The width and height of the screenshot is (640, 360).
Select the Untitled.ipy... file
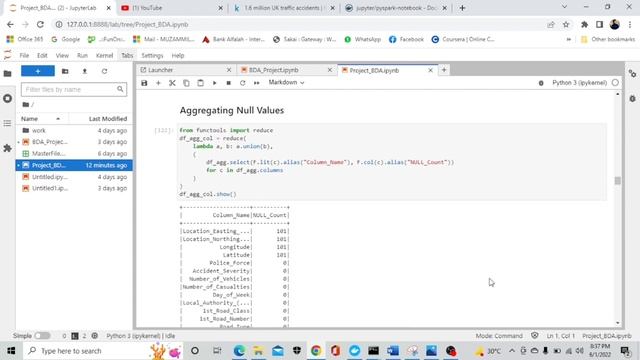click(74, 177)
